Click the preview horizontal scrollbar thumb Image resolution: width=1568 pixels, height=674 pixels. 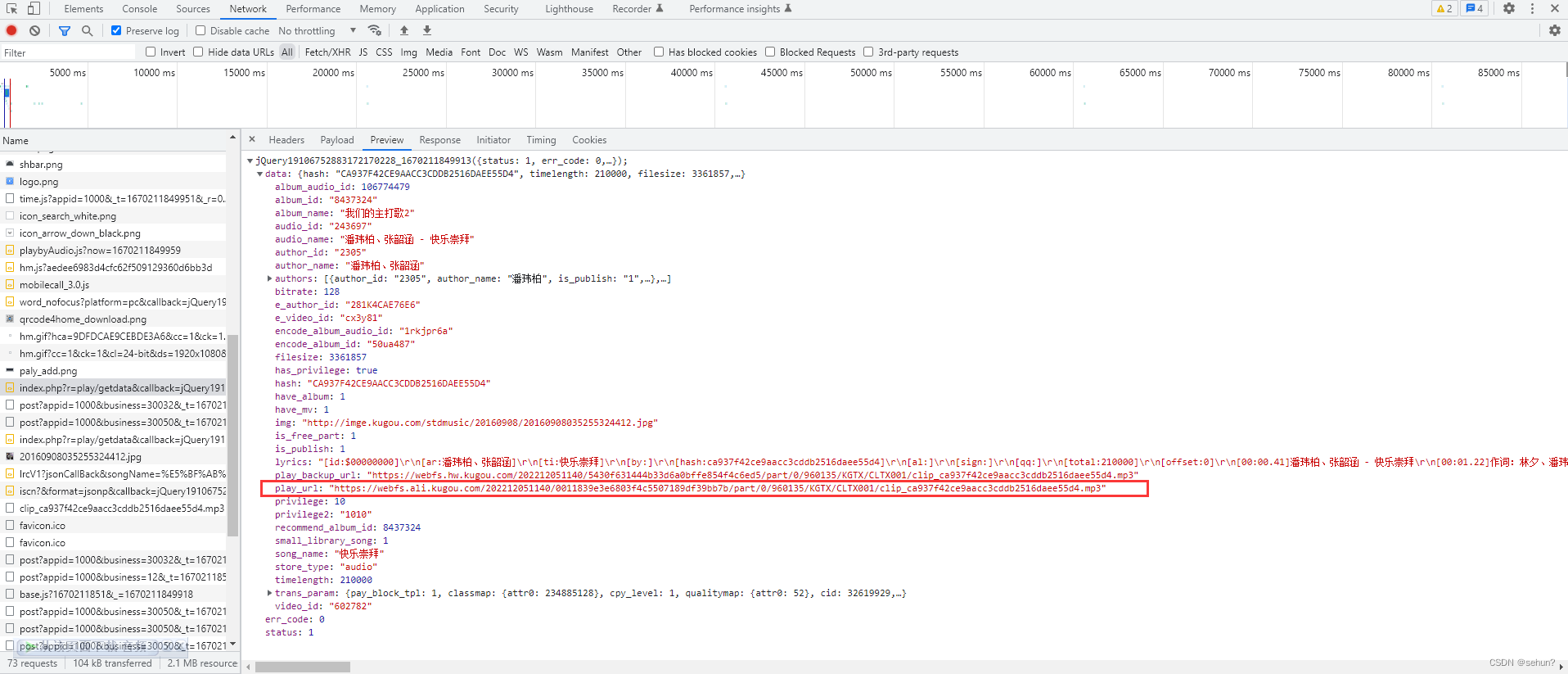303,667
